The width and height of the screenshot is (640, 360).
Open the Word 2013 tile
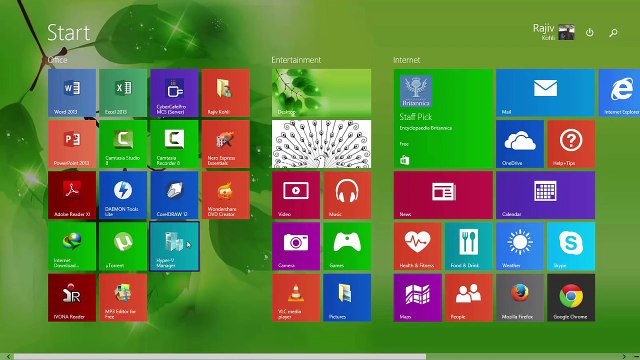(x=72, y=93)
